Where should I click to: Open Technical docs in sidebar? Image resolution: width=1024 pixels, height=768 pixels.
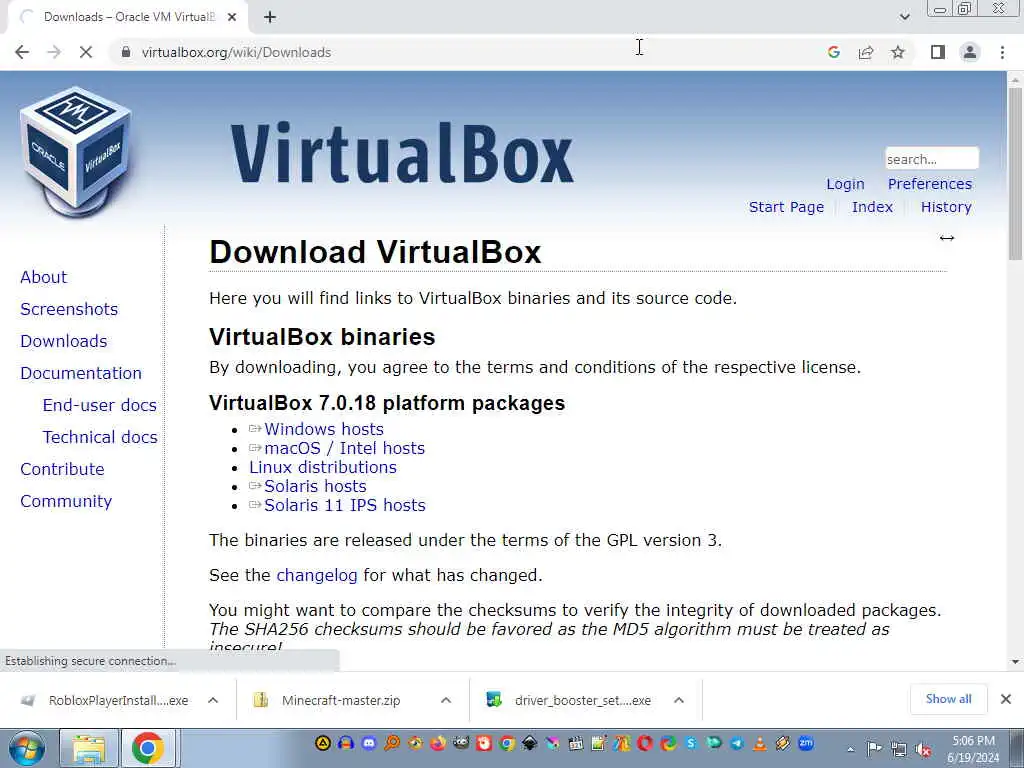pyautogui.click(x=100, y=437)
